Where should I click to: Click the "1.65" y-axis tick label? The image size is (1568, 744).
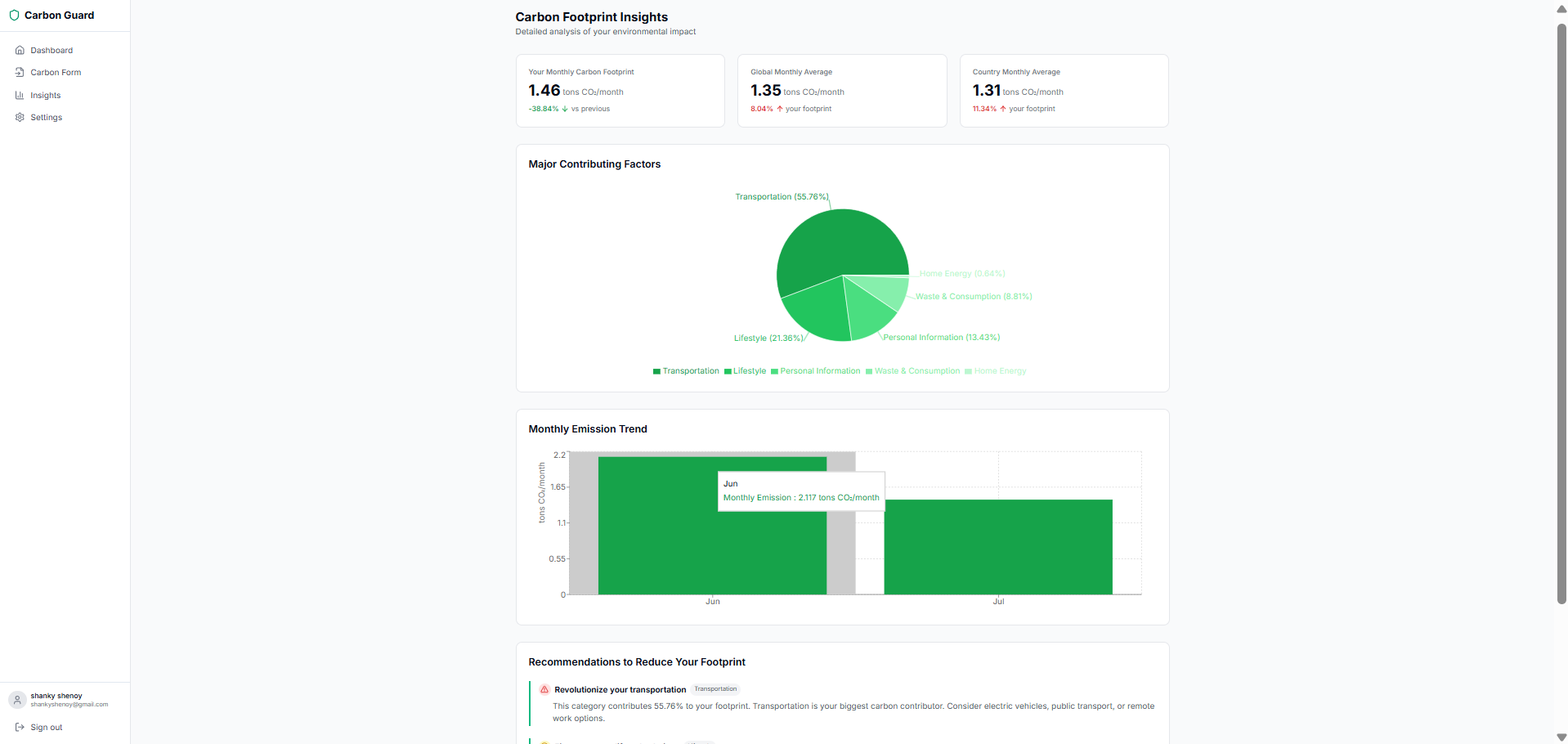click(x=558, y=487)
